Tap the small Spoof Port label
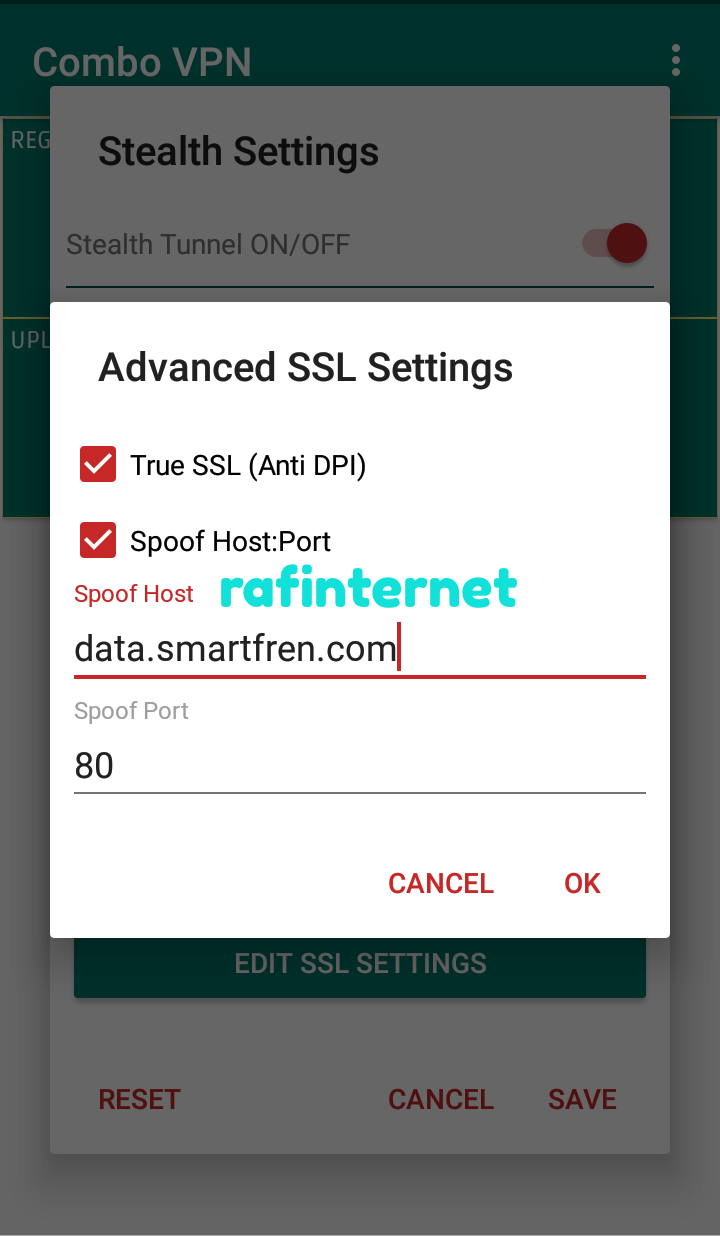Viewport: 720px width, 1236px height. (131, 711)
